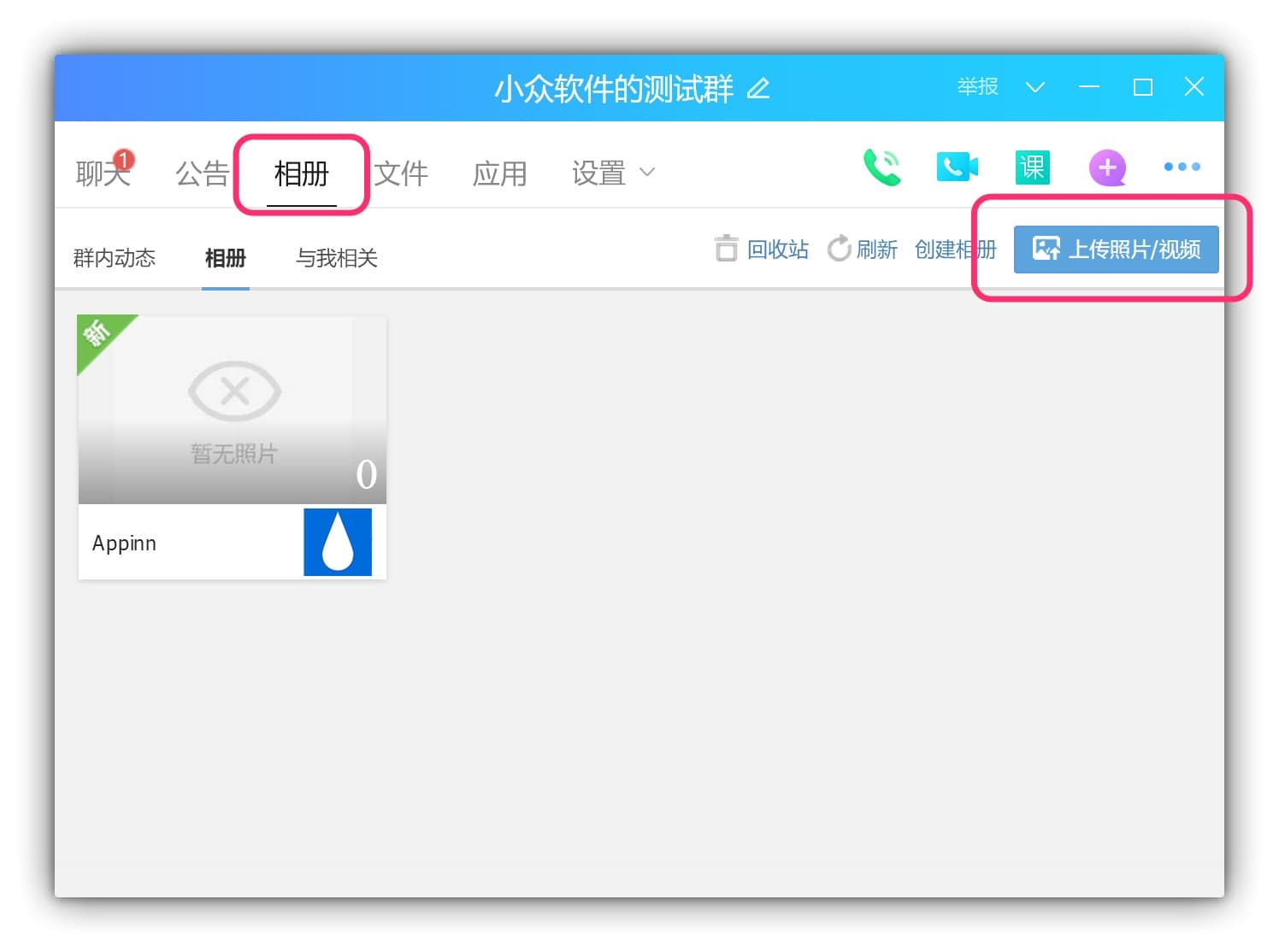Switch to 群内动态 sub-tab
The width and height of the screenshot is (1279, 952).
114,257
